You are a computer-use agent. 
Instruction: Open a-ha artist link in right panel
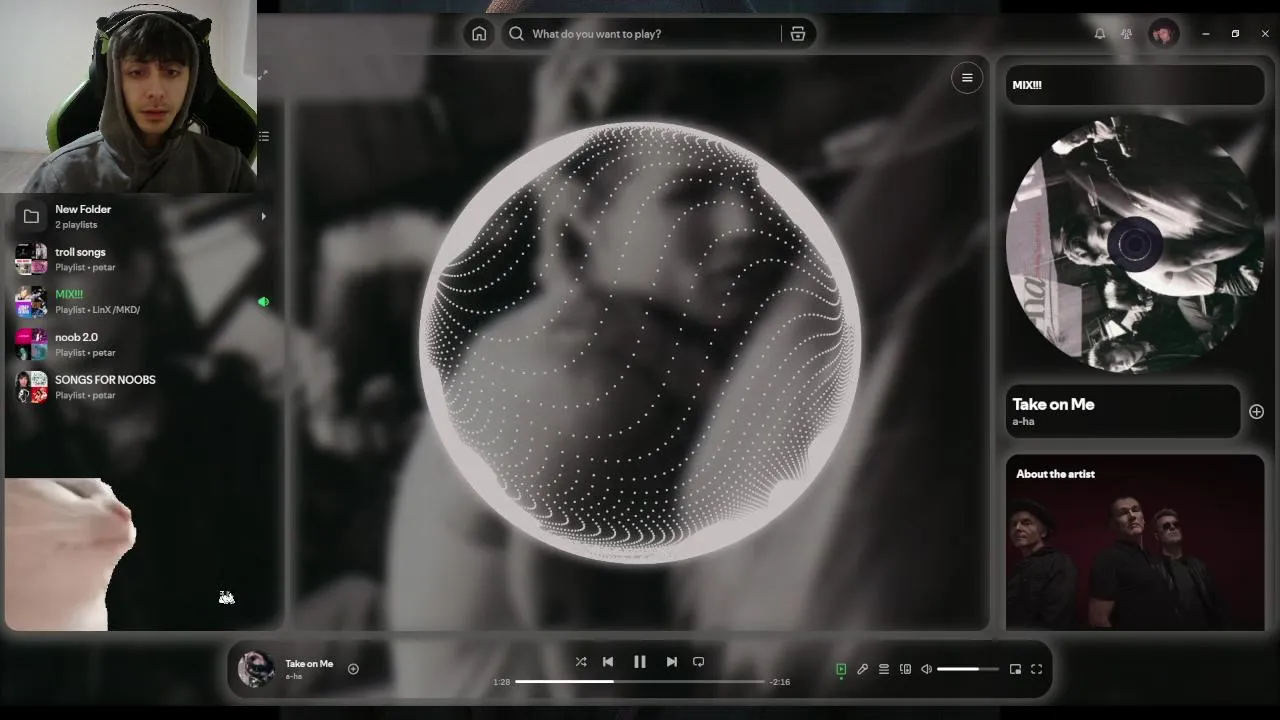pyautogui.click(x=1023, y=422)
